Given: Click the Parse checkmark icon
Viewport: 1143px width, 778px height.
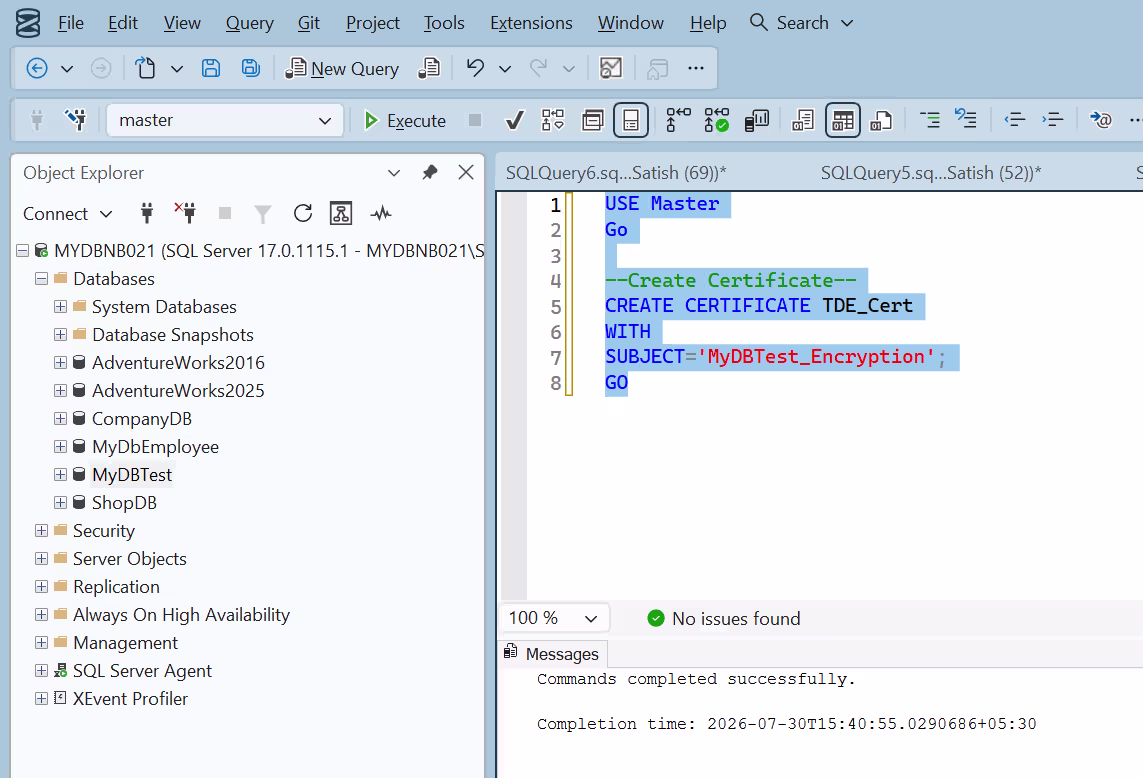Looking at the screenshot, I should coord(515,120).
